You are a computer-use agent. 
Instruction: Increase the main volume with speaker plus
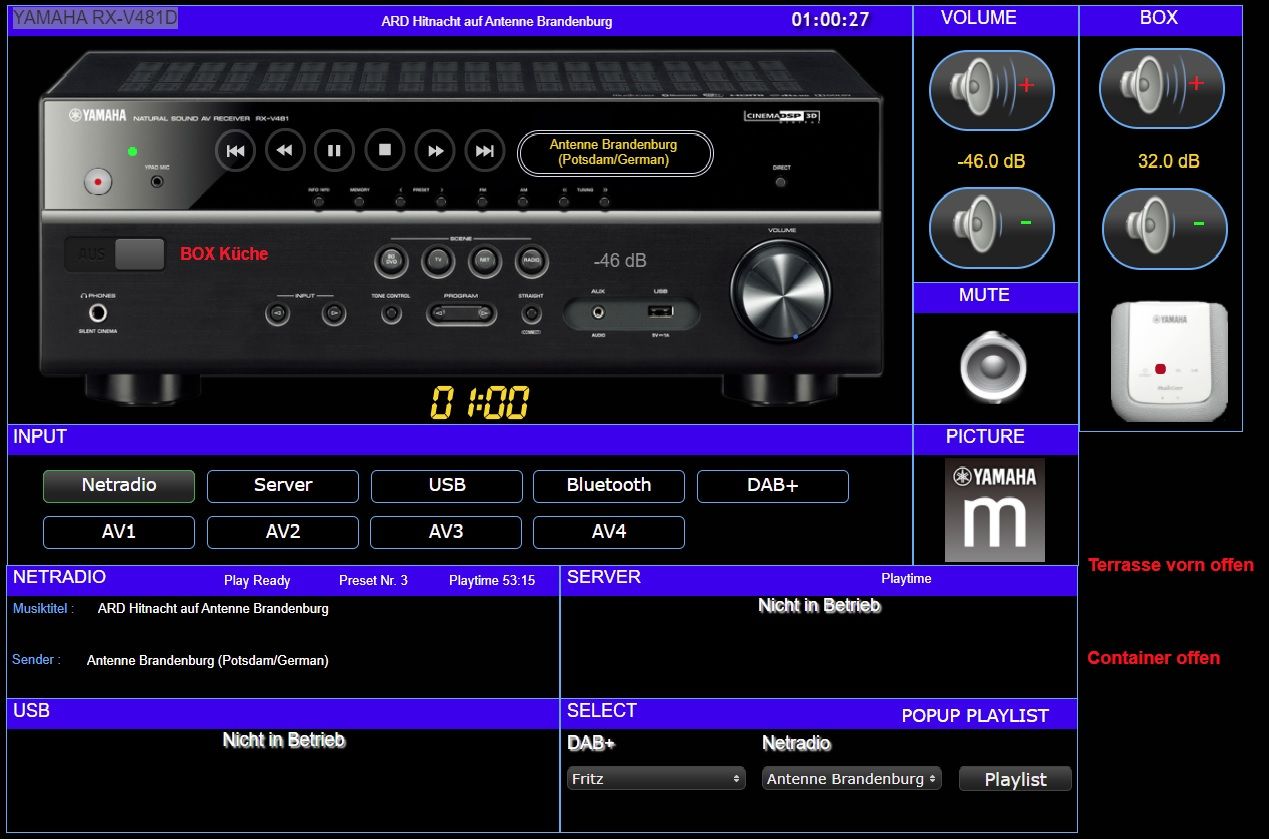[991, 88]
